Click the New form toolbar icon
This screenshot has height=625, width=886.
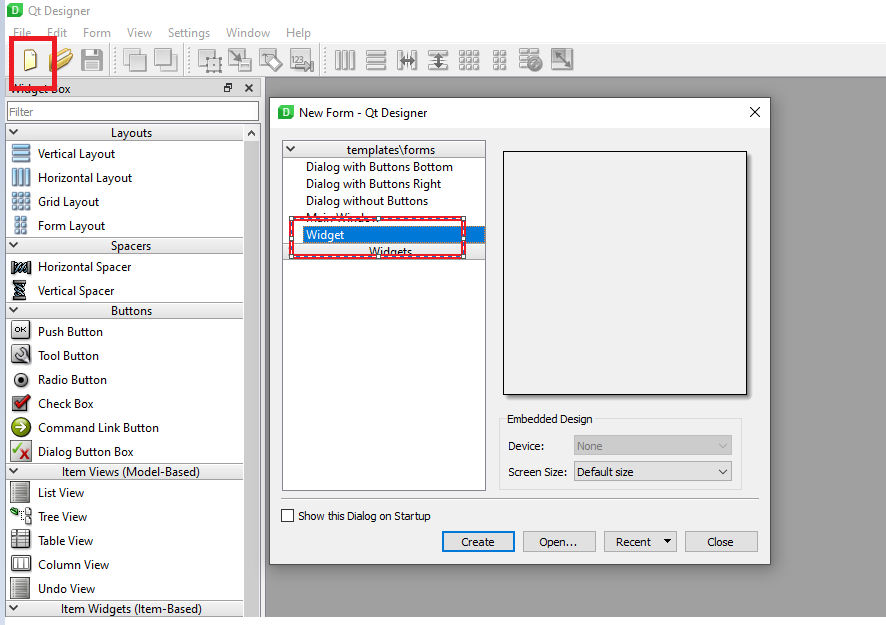pos(30,59)
